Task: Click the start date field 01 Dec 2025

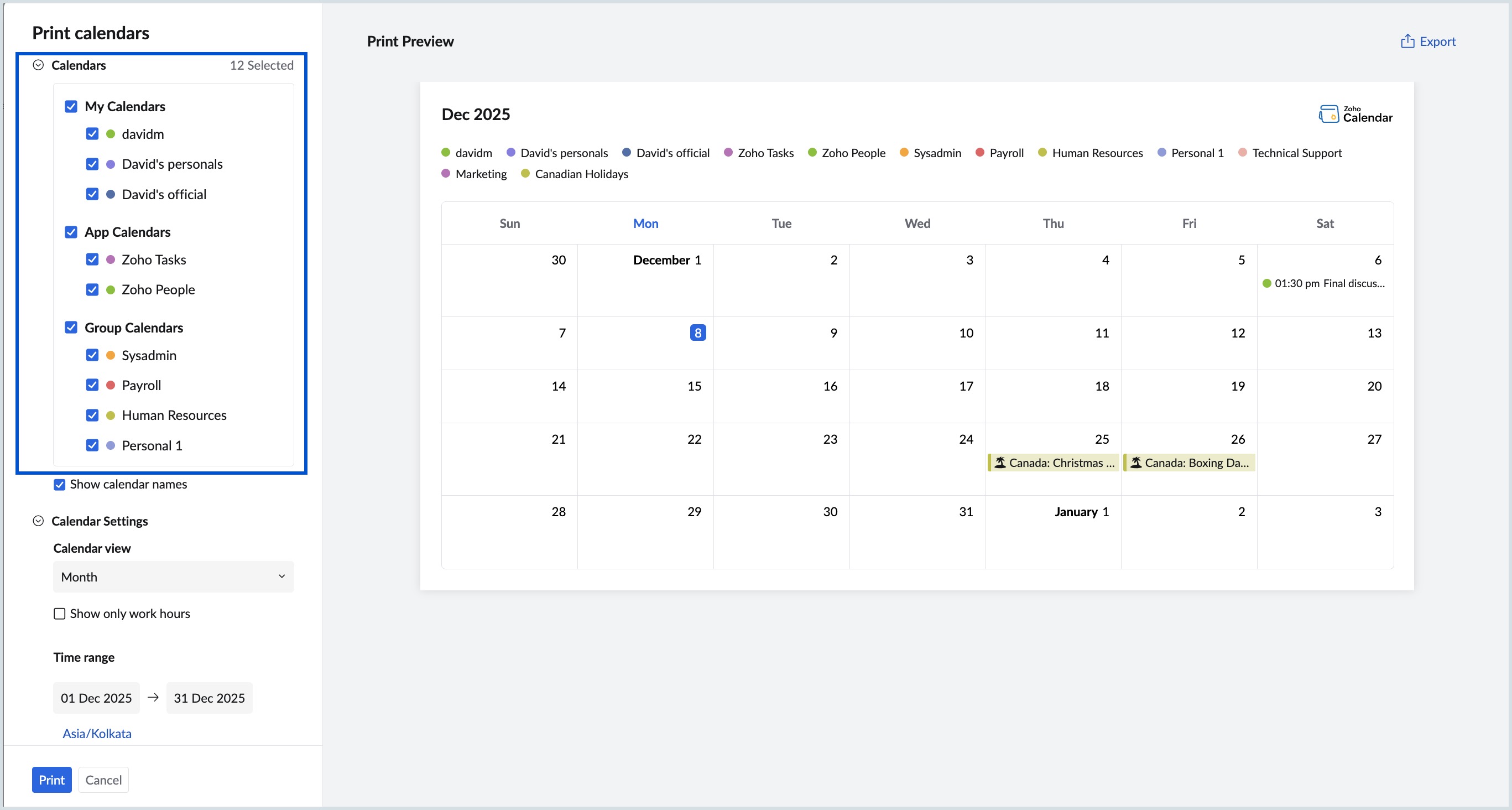Action: pyautogui.click(x=96, y=698)
